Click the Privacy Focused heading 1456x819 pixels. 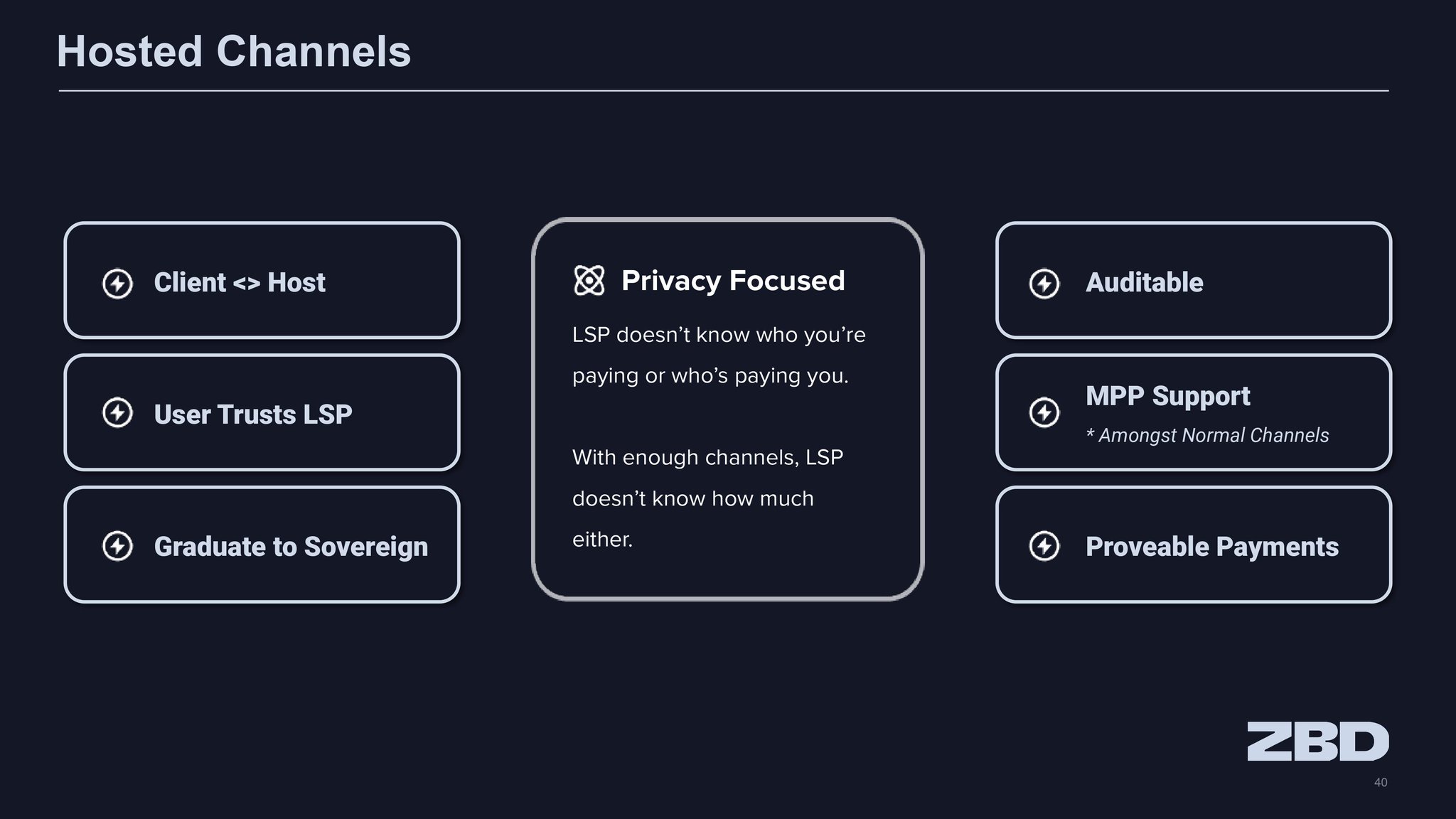[x=733, y=280]
